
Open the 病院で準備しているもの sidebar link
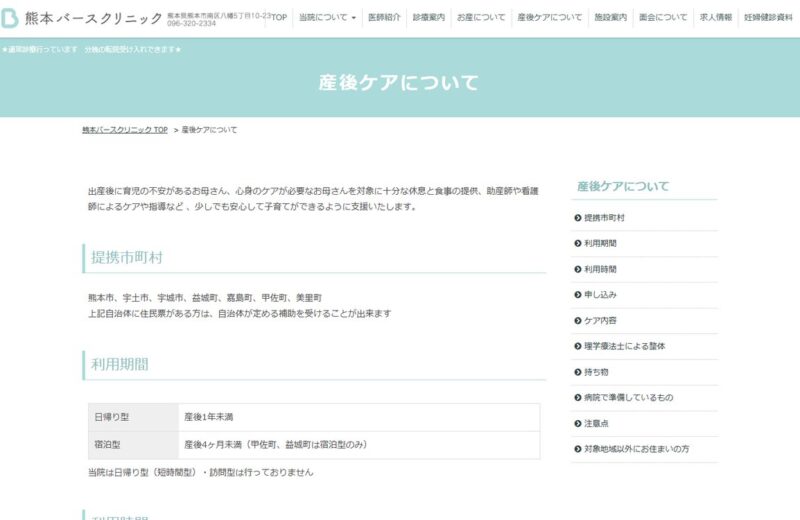click(629, 398)
